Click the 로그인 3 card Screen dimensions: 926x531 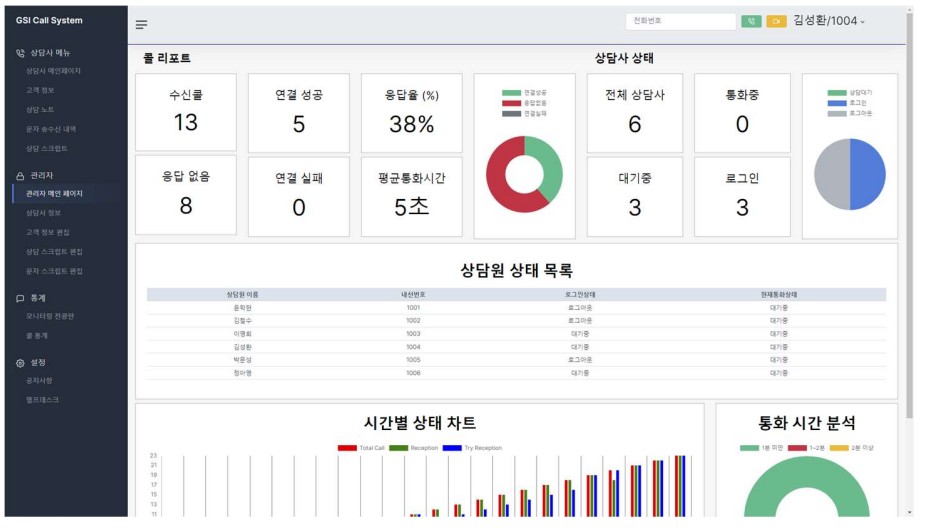(x=742, y=197)
